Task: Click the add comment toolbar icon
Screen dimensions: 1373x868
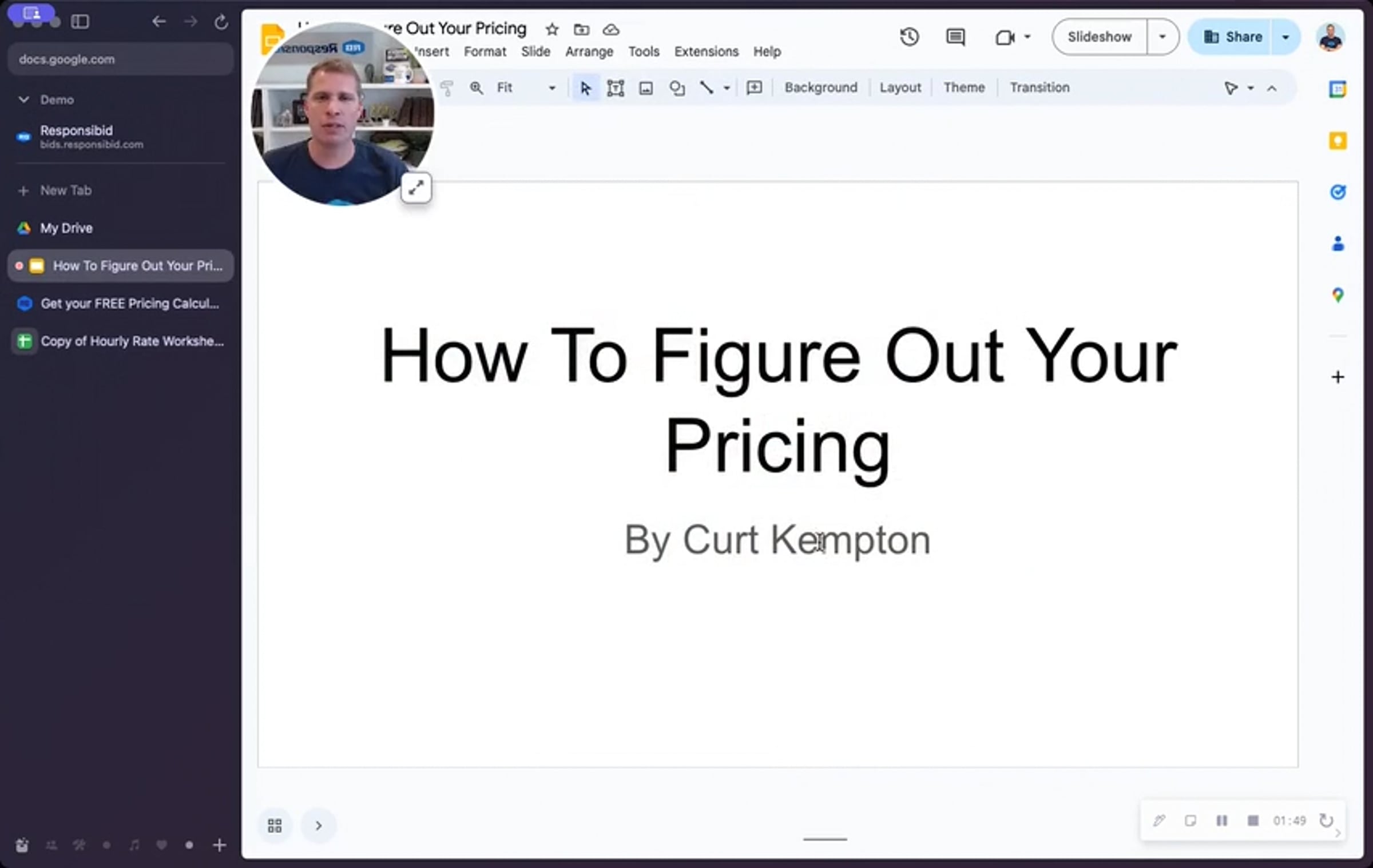Action: pos(754,87)
